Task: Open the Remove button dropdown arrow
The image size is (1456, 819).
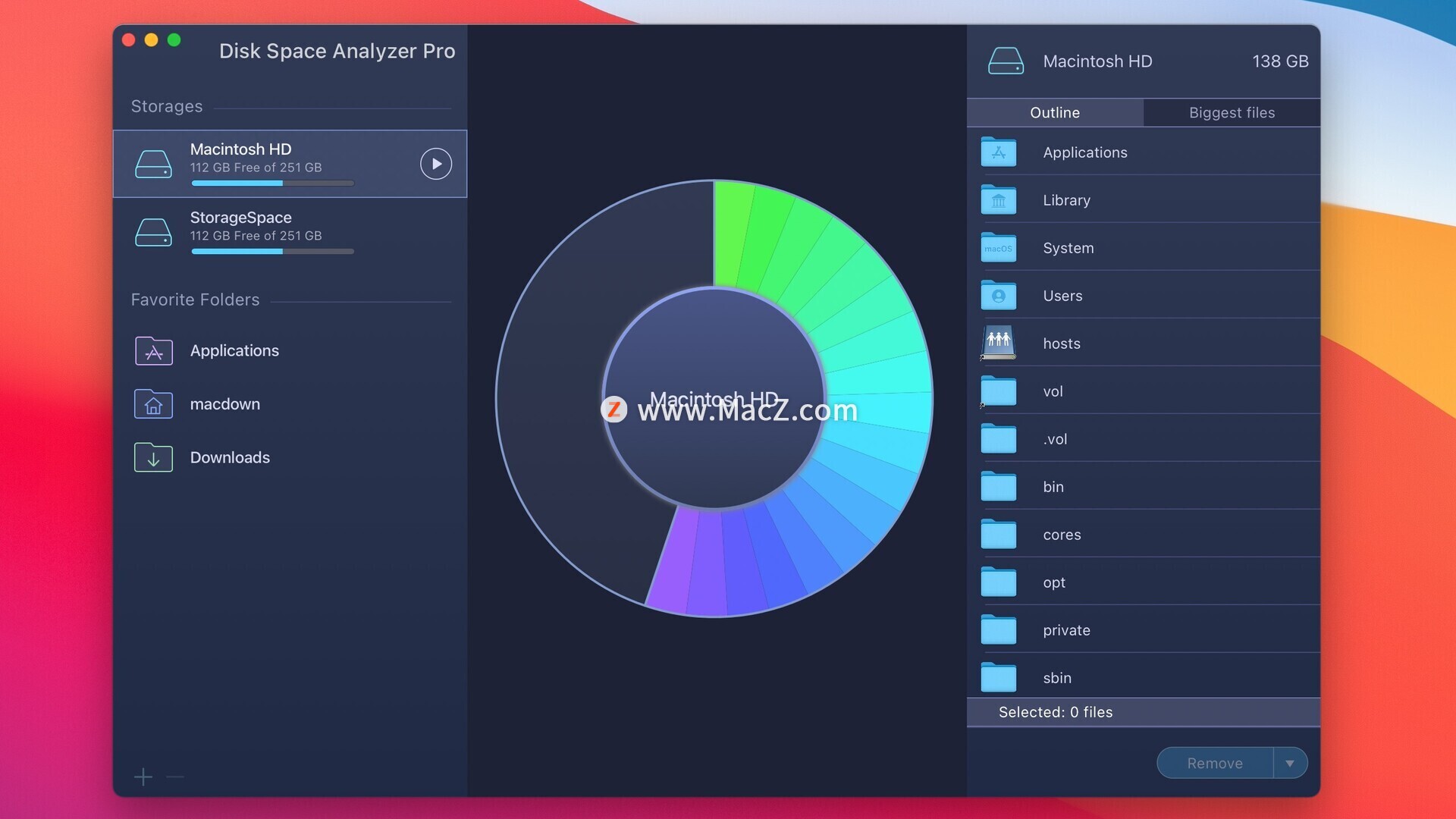Action: 1290,763
